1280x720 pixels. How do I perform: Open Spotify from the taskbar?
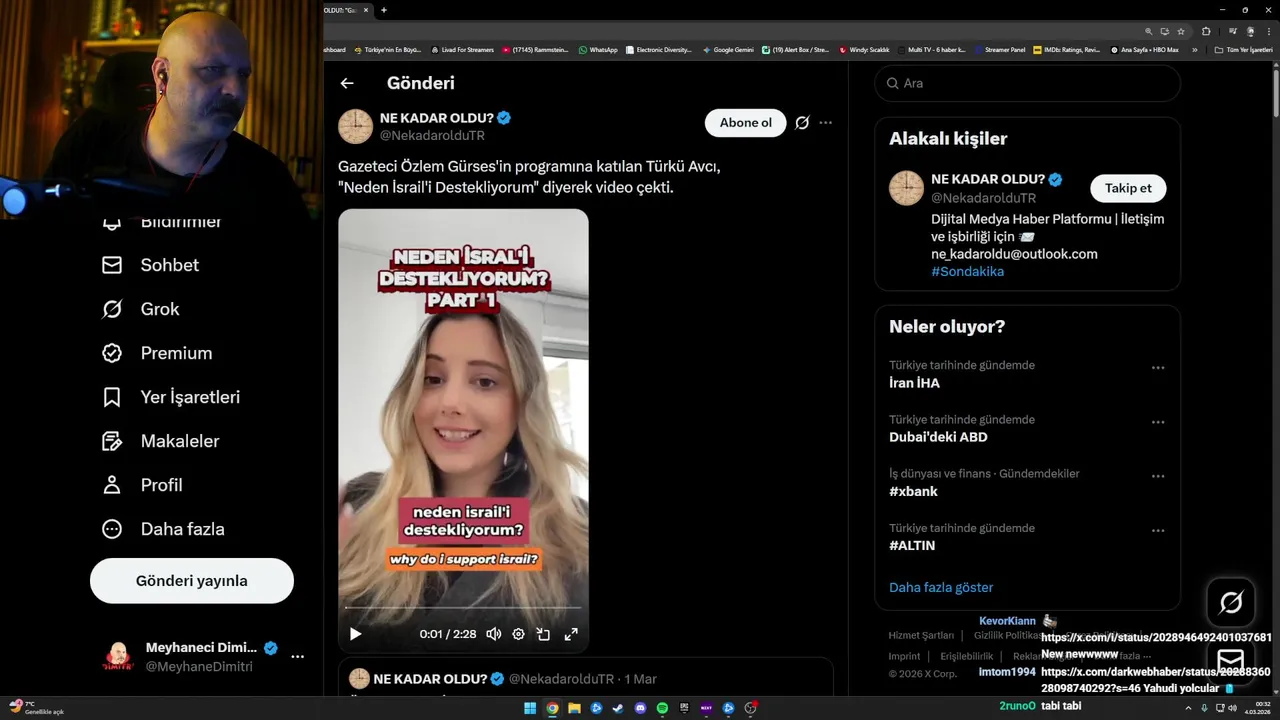pyautogui.click(x=662, y=708)
